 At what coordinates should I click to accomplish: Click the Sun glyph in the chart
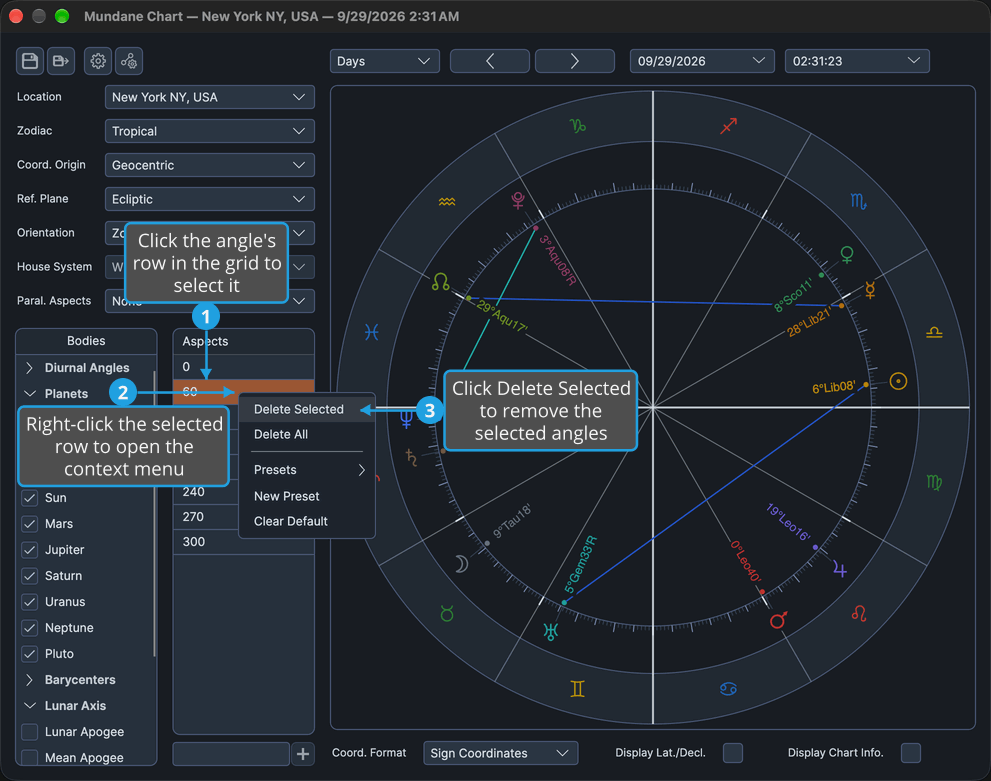pos(898,381)
